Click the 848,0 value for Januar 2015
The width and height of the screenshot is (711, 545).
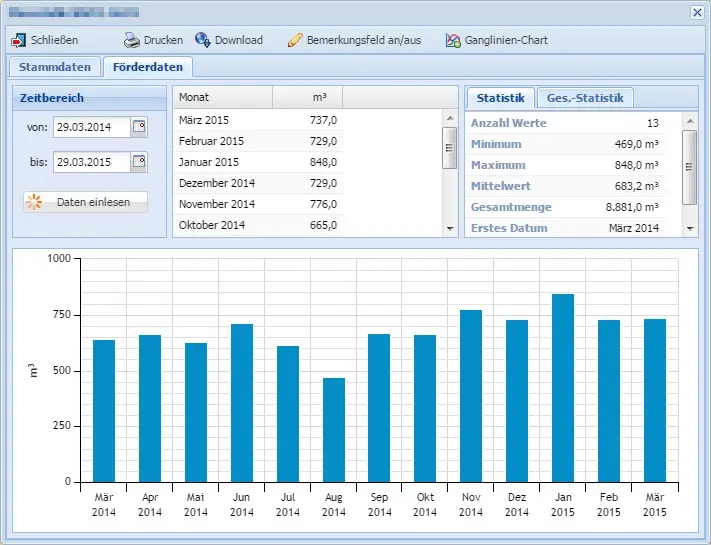pos(323,162)
